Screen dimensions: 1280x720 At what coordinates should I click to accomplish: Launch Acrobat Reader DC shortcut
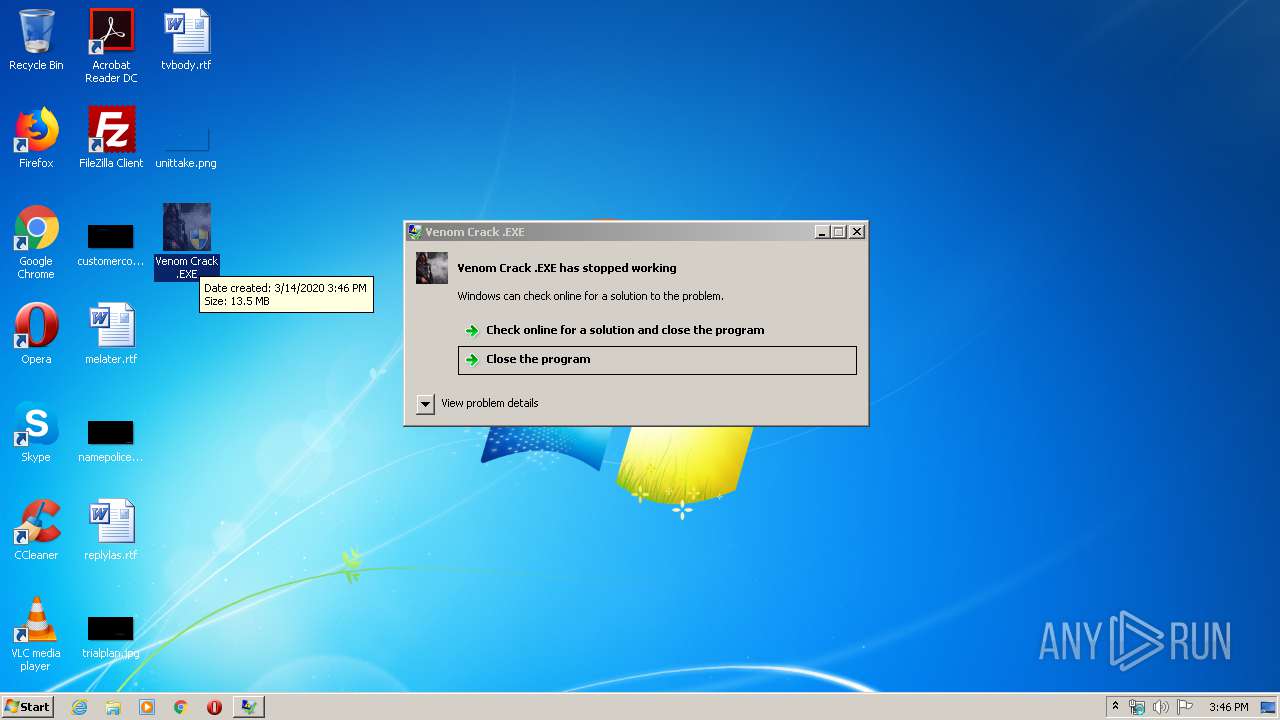click(111, 46)
